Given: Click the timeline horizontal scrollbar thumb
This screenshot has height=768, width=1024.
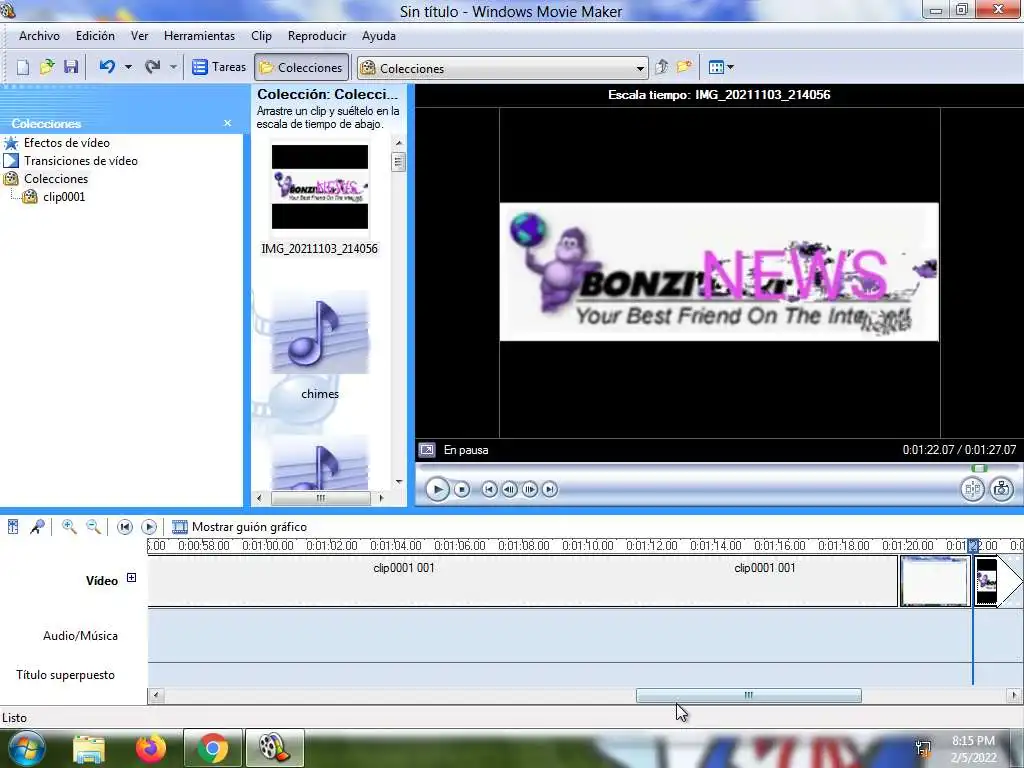Looking at the screenshot, I should (x=748, y=696).
